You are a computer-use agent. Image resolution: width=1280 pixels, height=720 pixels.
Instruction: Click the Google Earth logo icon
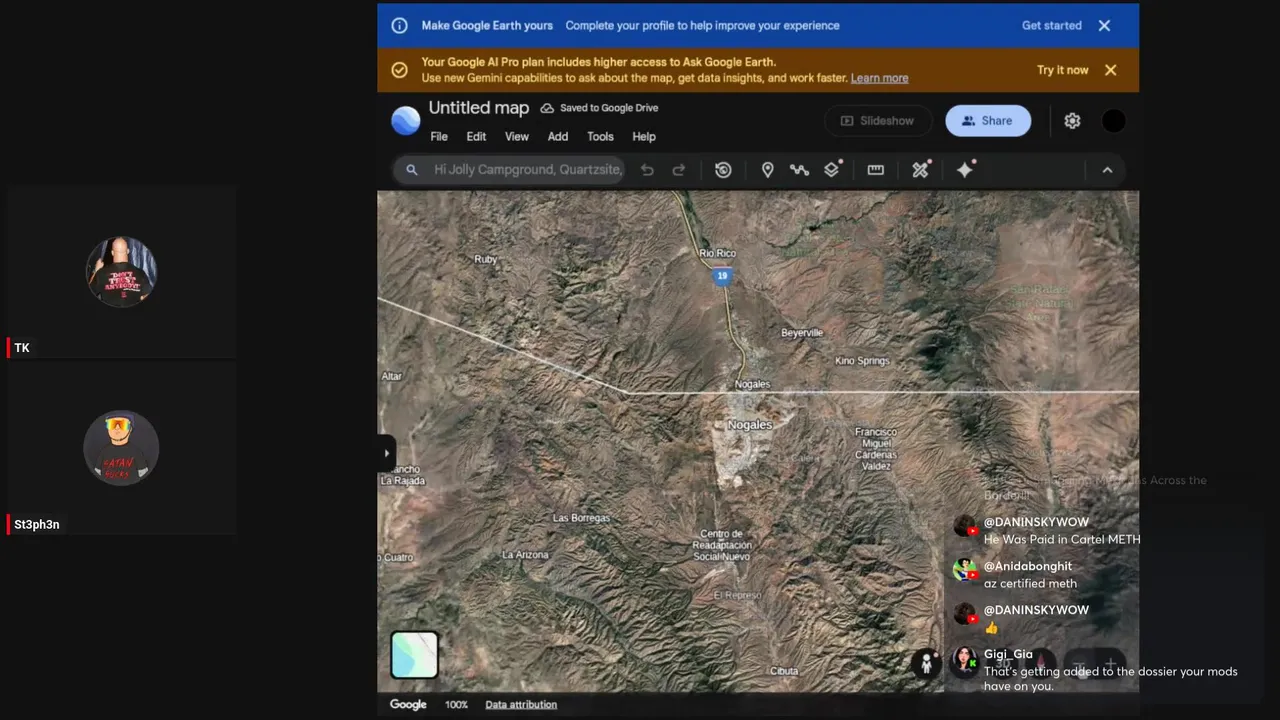[x=405, y=121]
